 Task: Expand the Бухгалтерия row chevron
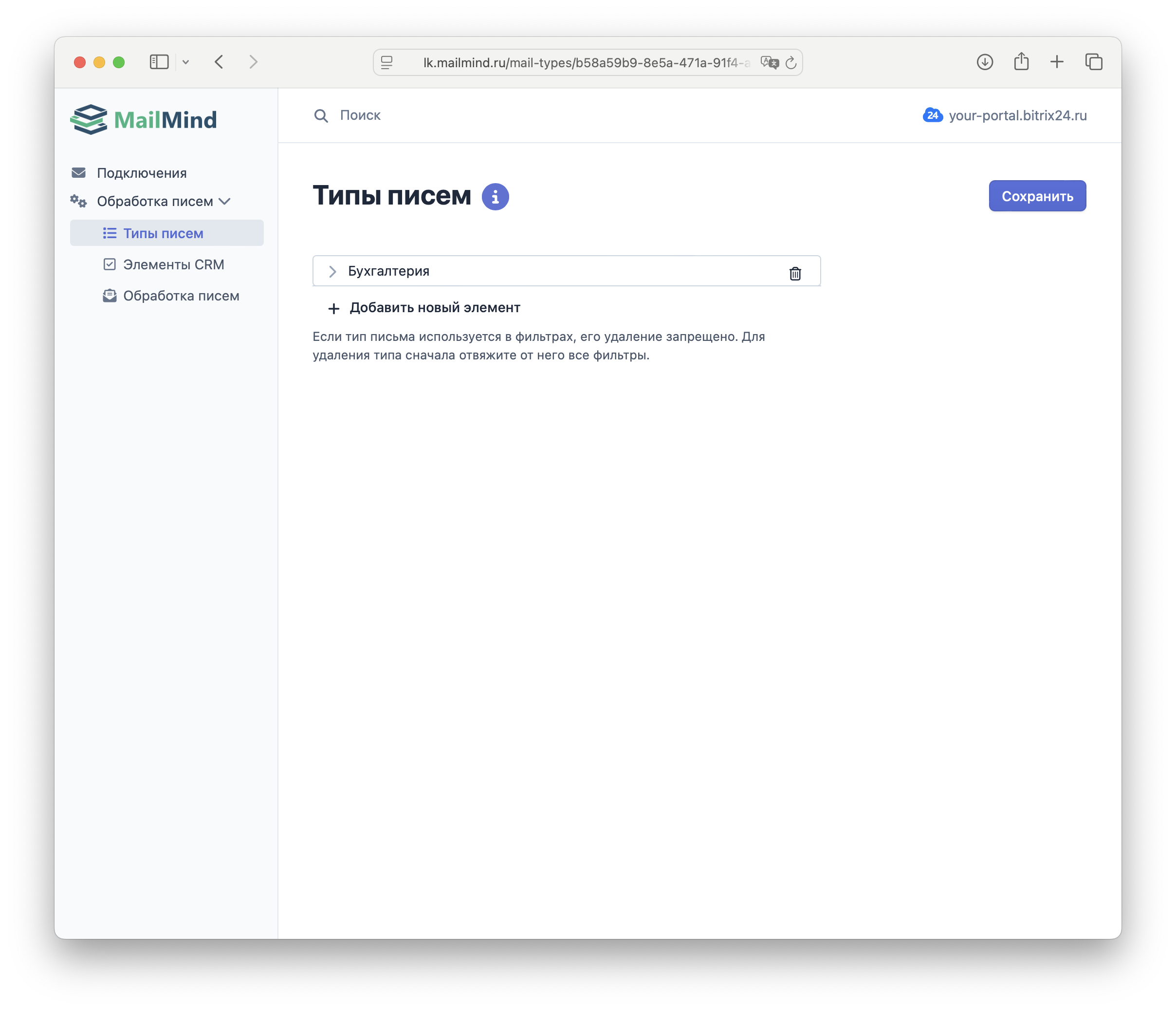(x=332, y=271)
